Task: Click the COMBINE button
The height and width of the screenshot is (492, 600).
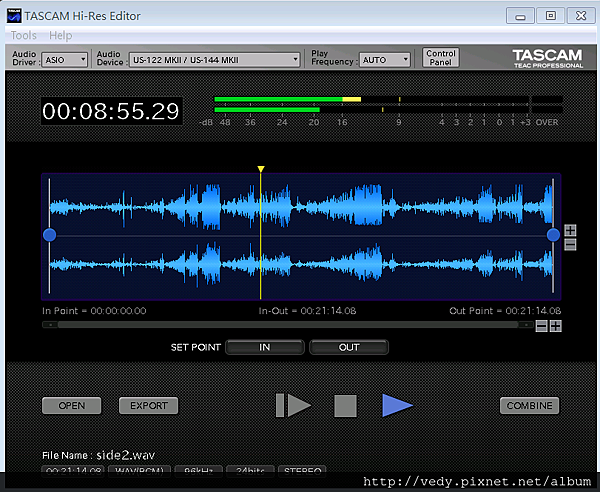Action: pyautogui.click(x=530, y=406)
